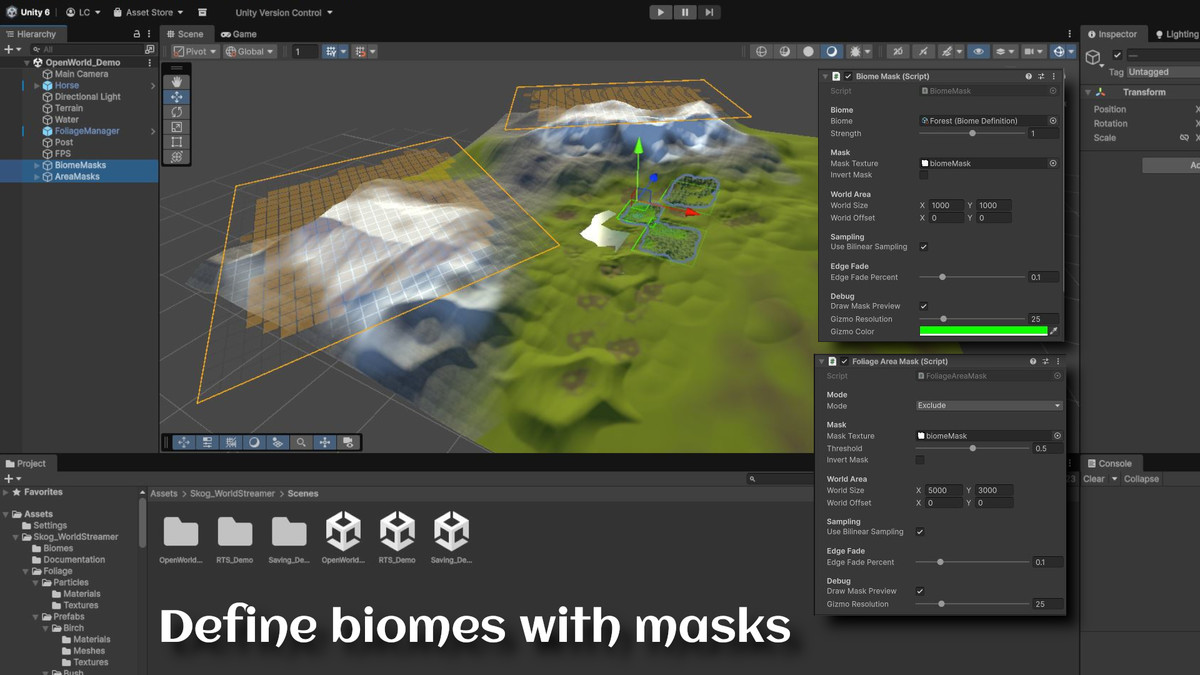Adjust Biome Mask Edge Fade Percent slider
Viewport: 1200px width, 675px height.
click(972, 277)
